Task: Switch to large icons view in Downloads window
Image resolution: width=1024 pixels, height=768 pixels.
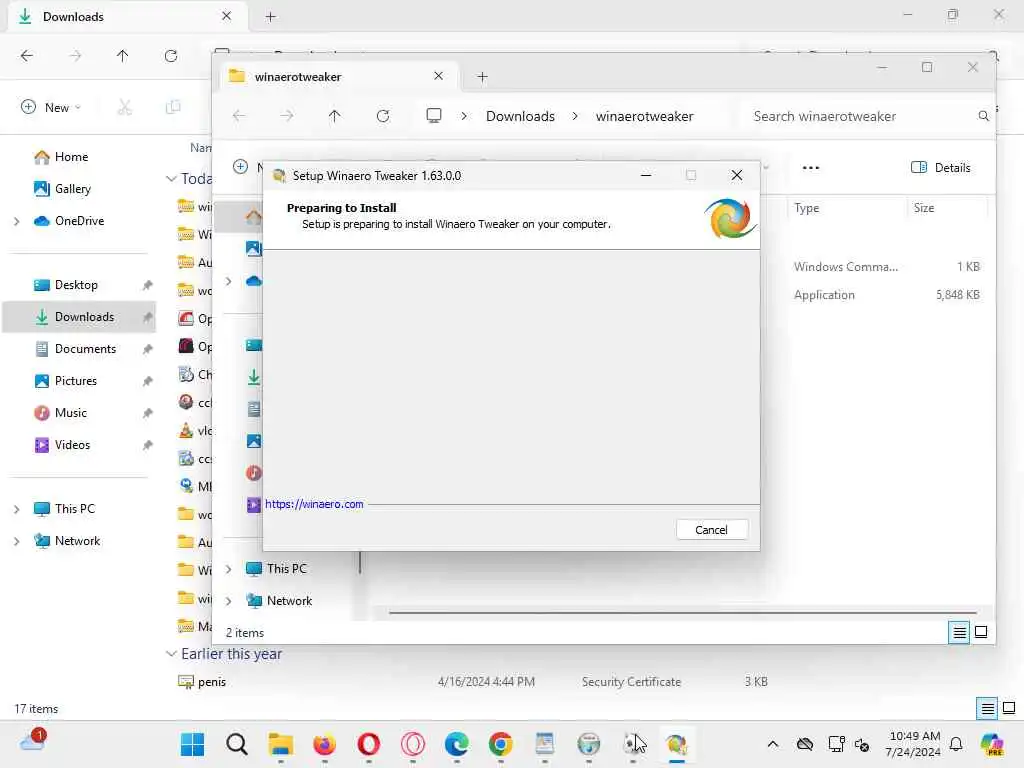Action: click(x=1009, y=708)
